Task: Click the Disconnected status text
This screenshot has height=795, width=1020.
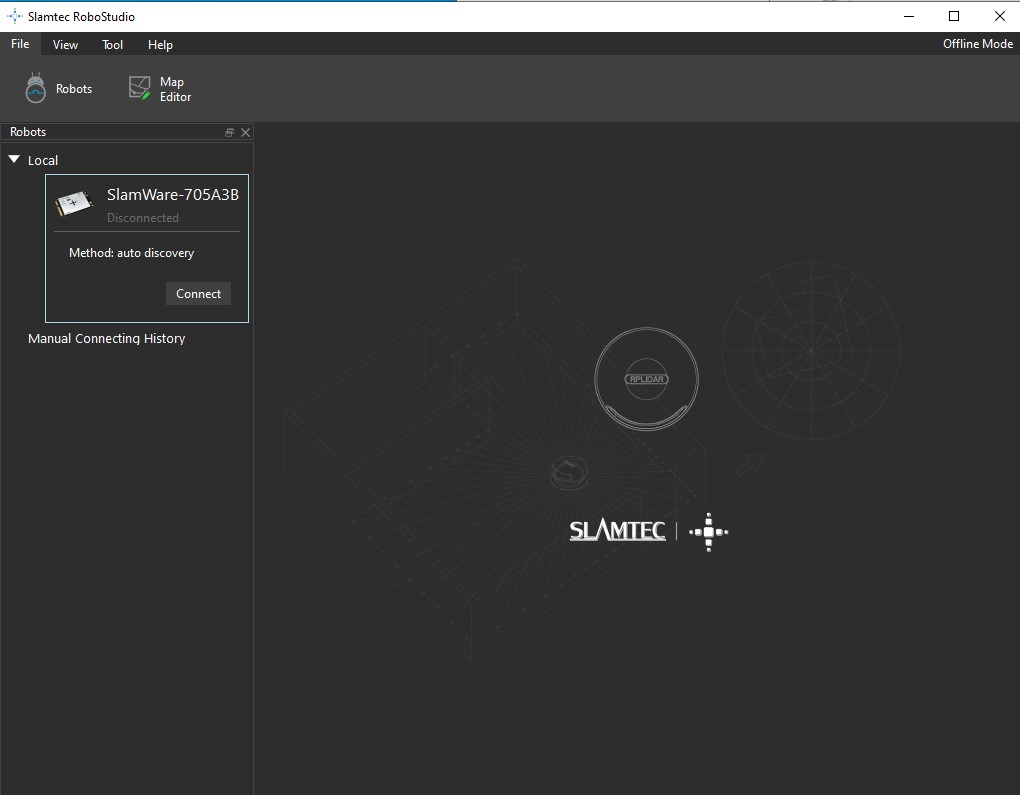Action: click(142, 218)
